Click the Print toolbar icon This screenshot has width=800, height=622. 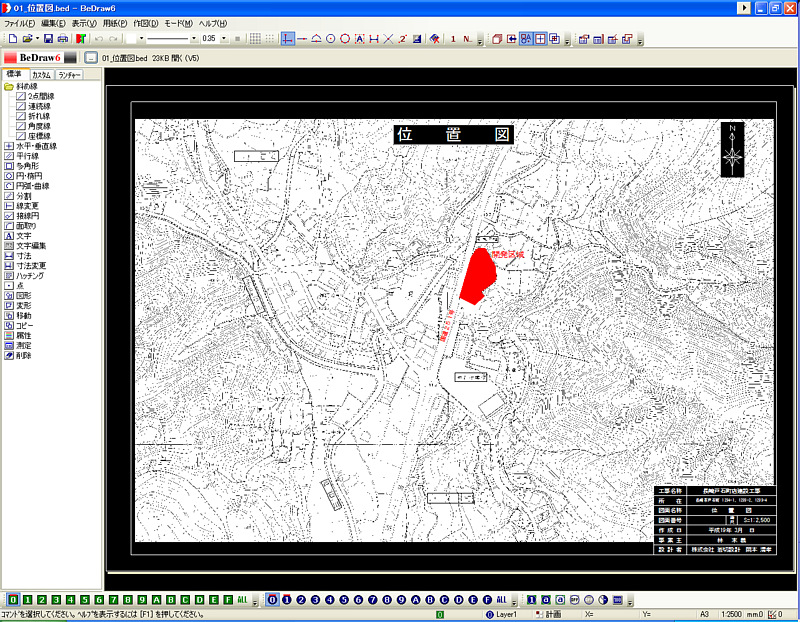pyautogui.click(x=62, y=38)
